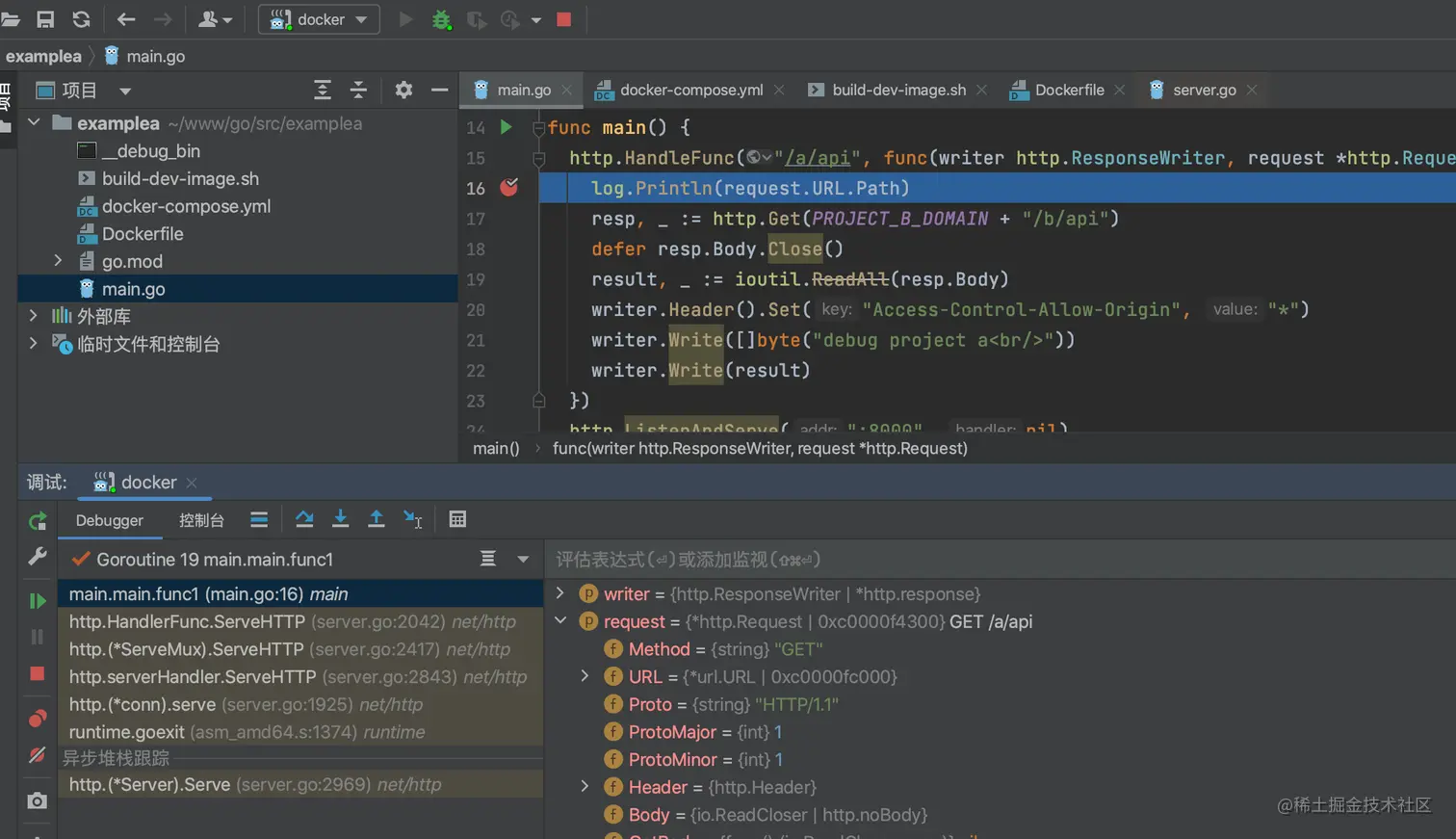Expand the 外部库 node
The height and width of the screenshot is (839, 1456).
pos(34,316)
